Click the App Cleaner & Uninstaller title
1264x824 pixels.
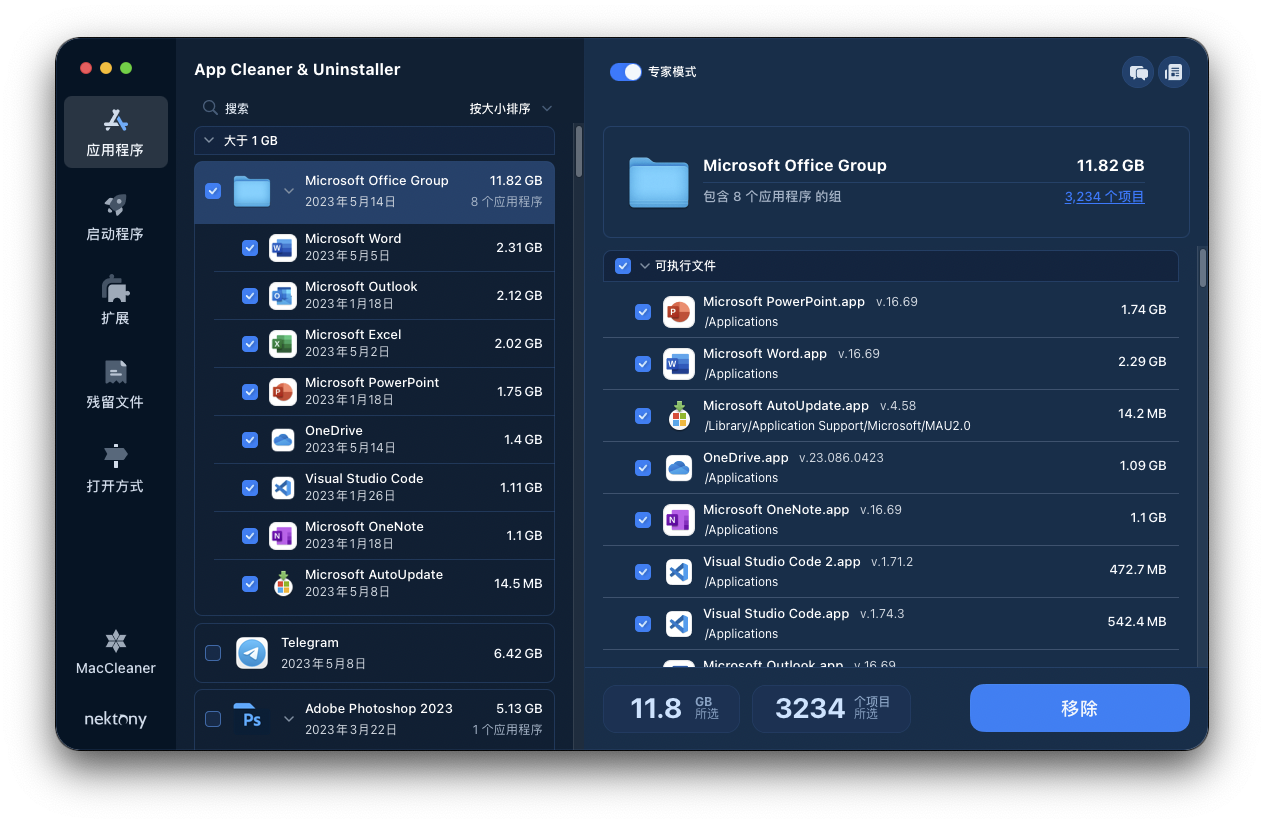pyautogui.click(x=297, y=69)
